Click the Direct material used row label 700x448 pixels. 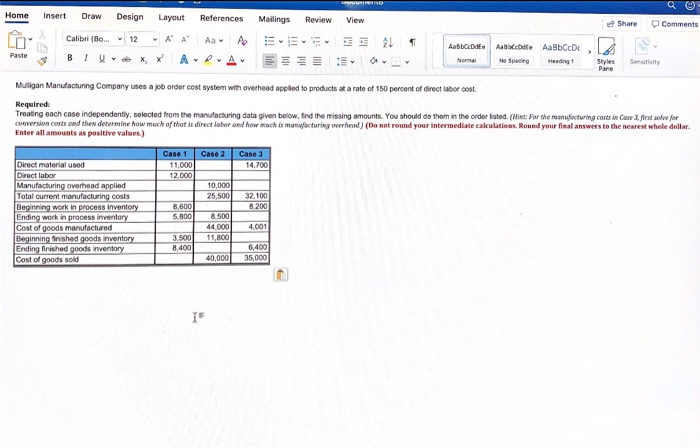tap(50, 165)
